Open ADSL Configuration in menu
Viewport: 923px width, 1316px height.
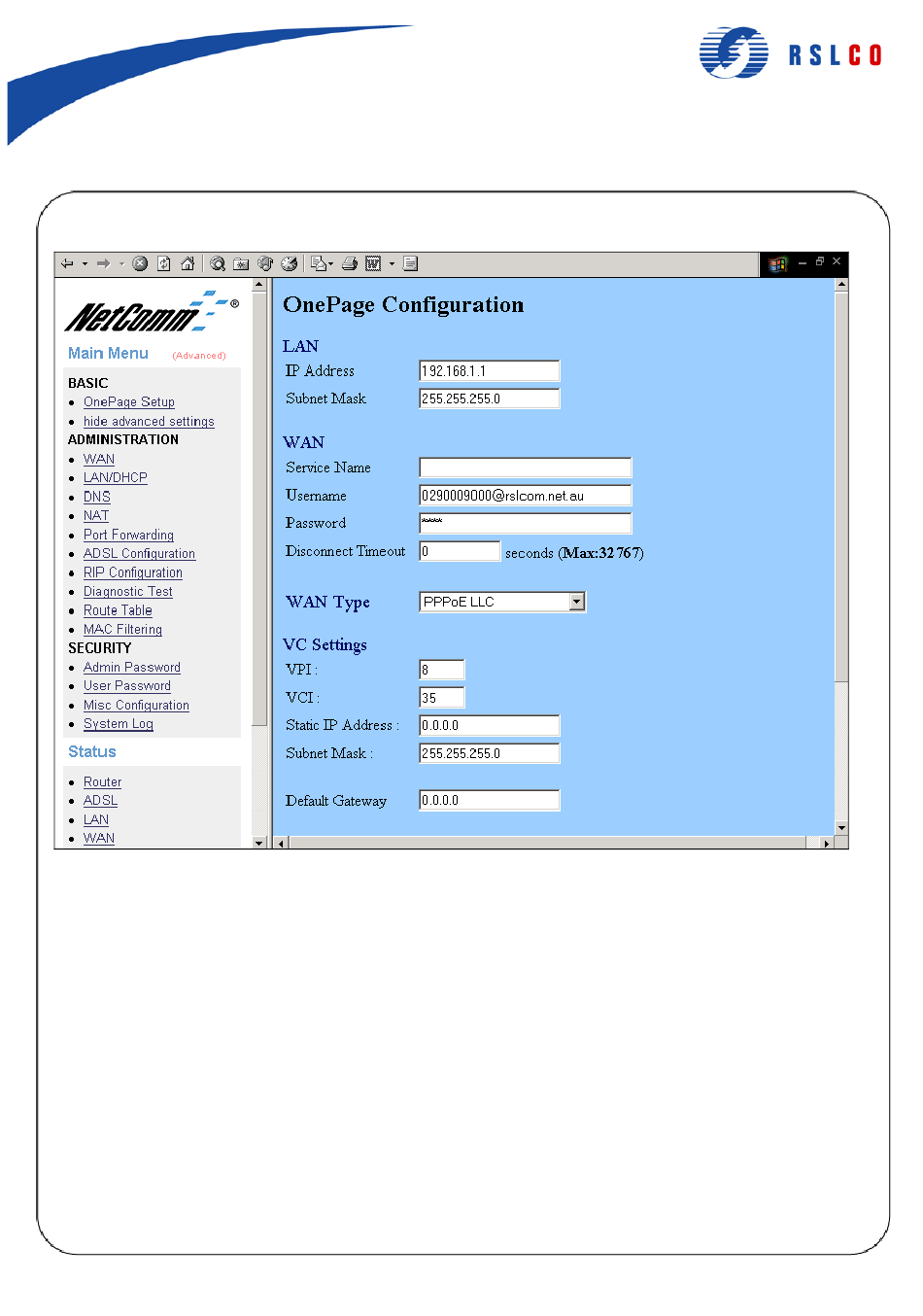(139, 554)
